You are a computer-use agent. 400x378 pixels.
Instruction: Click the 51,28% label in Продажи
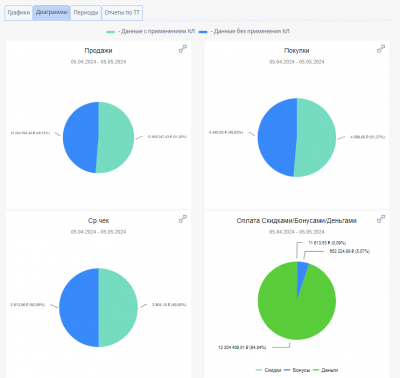click(167, 137)
